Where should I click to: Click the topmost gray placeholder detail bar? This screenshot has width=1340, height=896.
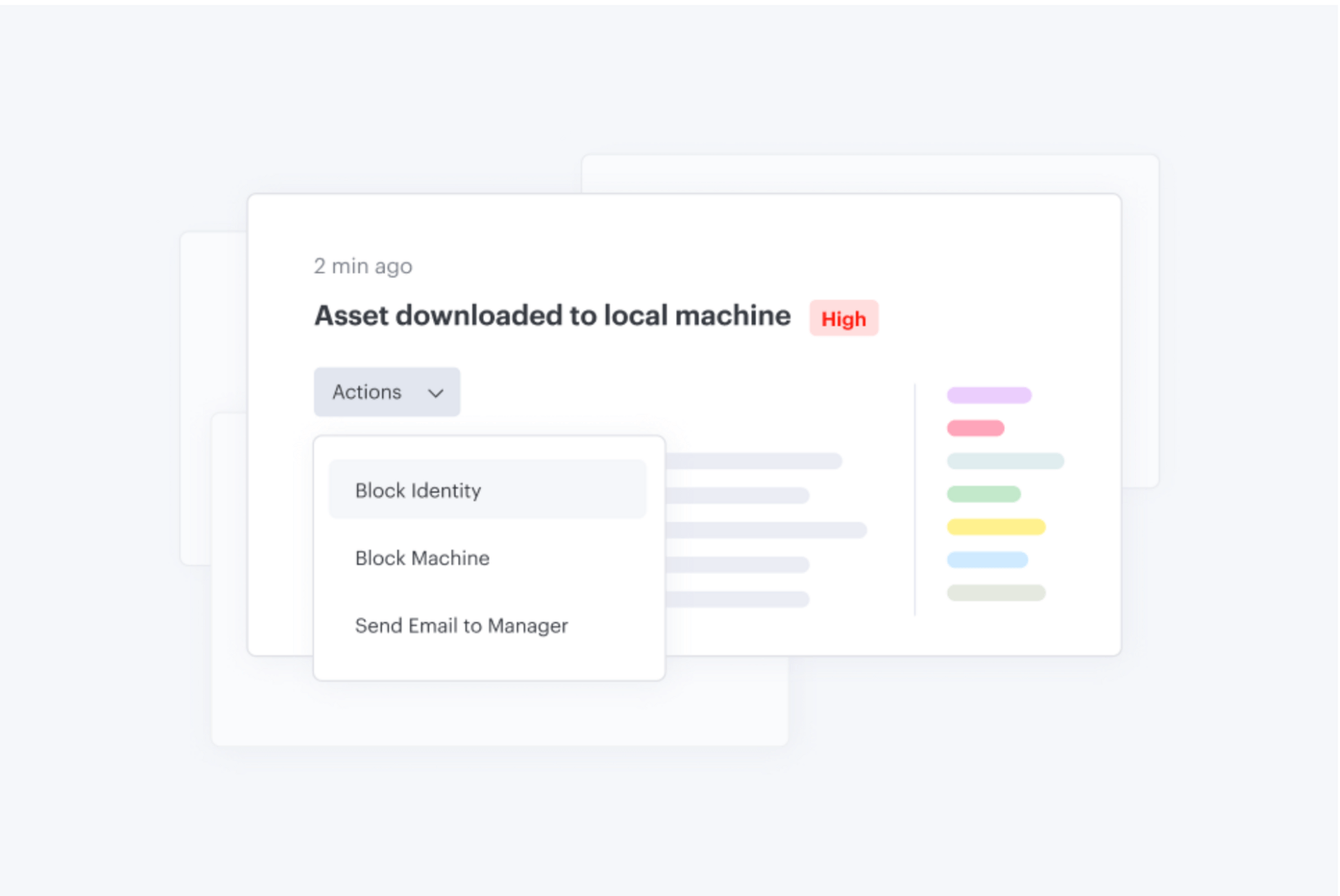pos(753,461)
